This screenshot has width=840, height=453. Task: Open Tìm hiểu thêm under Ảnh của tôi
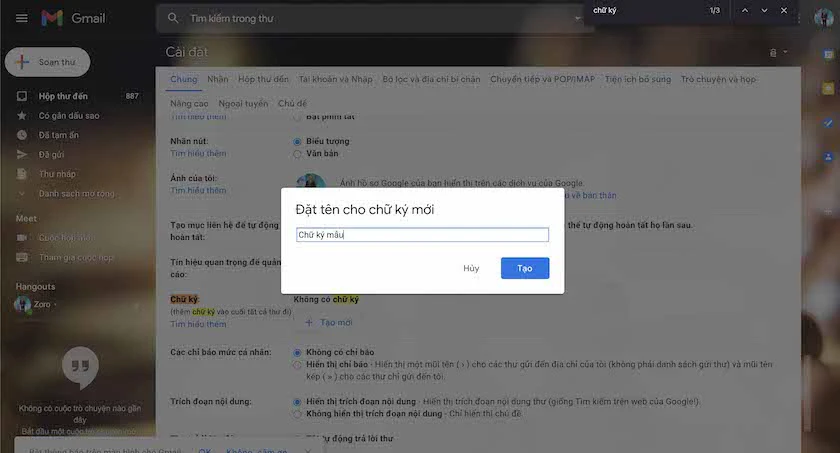click(198, 190)
